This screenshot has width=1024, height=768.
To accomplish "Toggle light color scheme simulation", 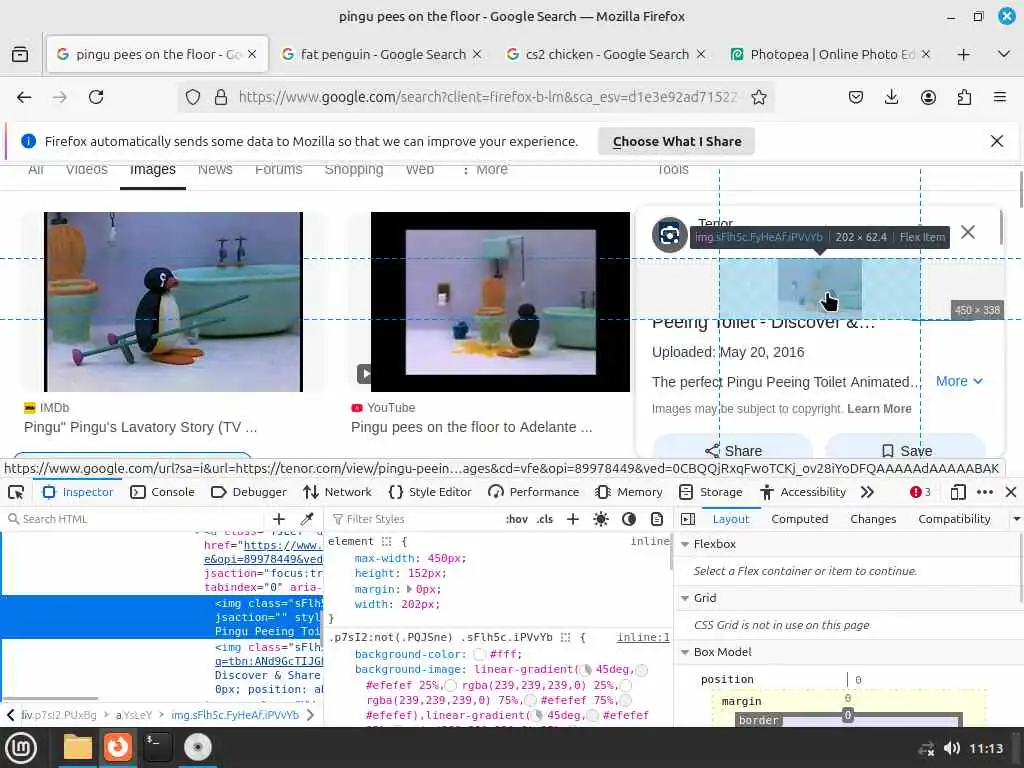I will 601,519.
